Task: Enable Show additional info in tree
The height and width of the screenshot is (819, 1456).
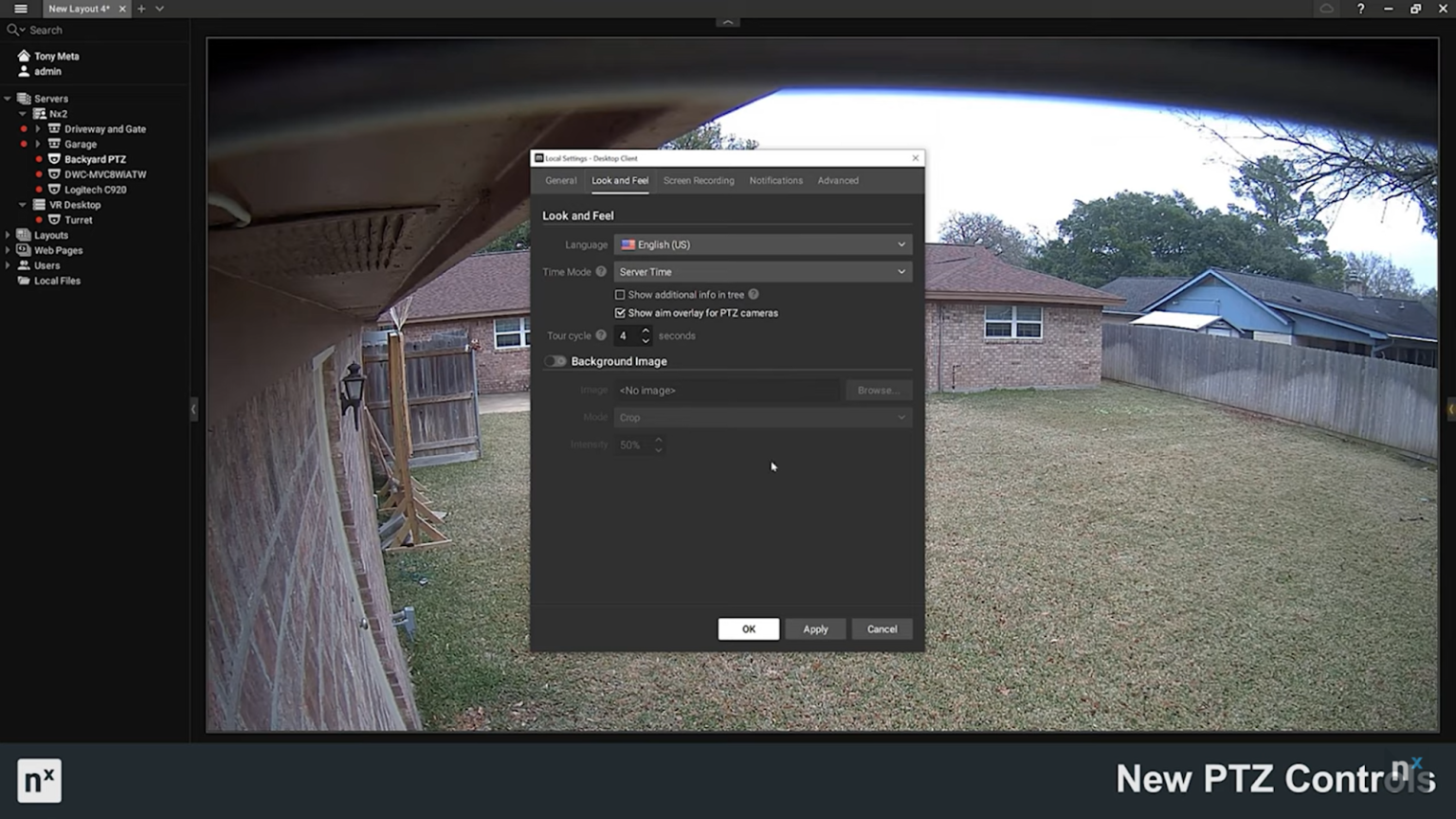Action: pos(620,295)
